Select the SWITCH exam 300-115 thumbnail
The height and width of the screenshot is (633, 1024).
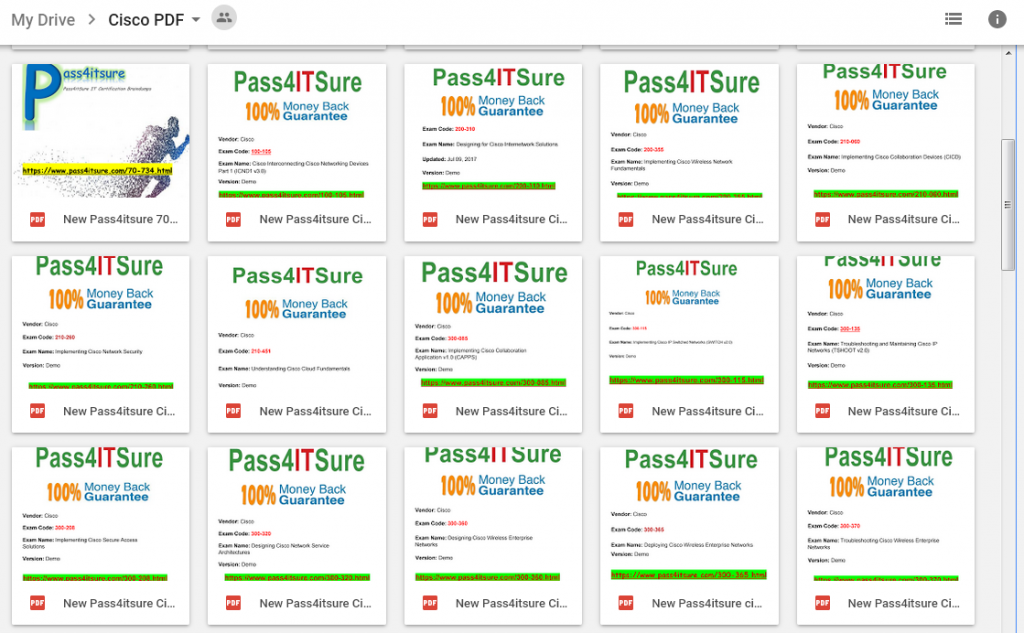pyautogui.click(x=690, y=323)
